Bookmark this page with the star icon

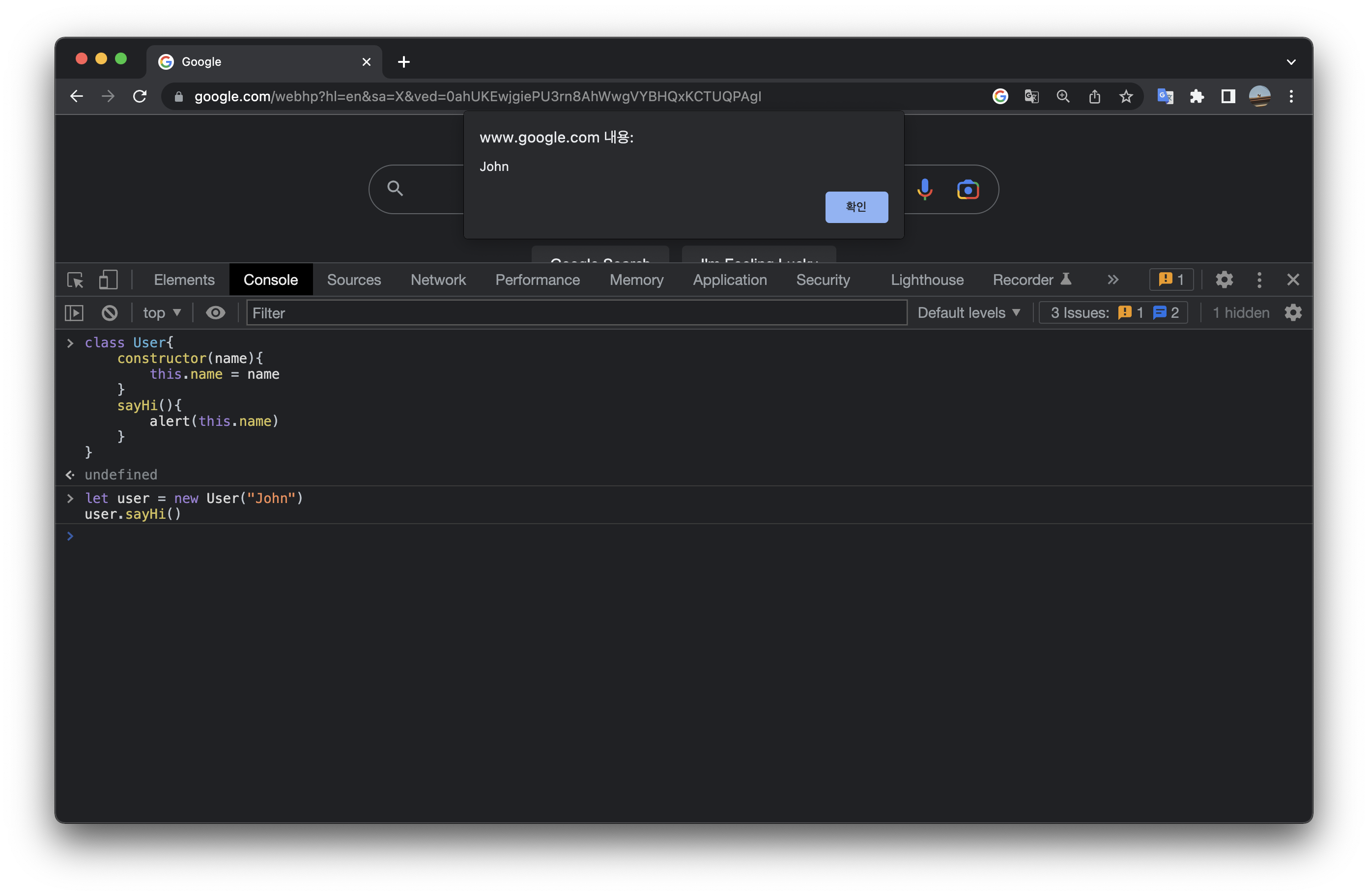[1125, 97]
